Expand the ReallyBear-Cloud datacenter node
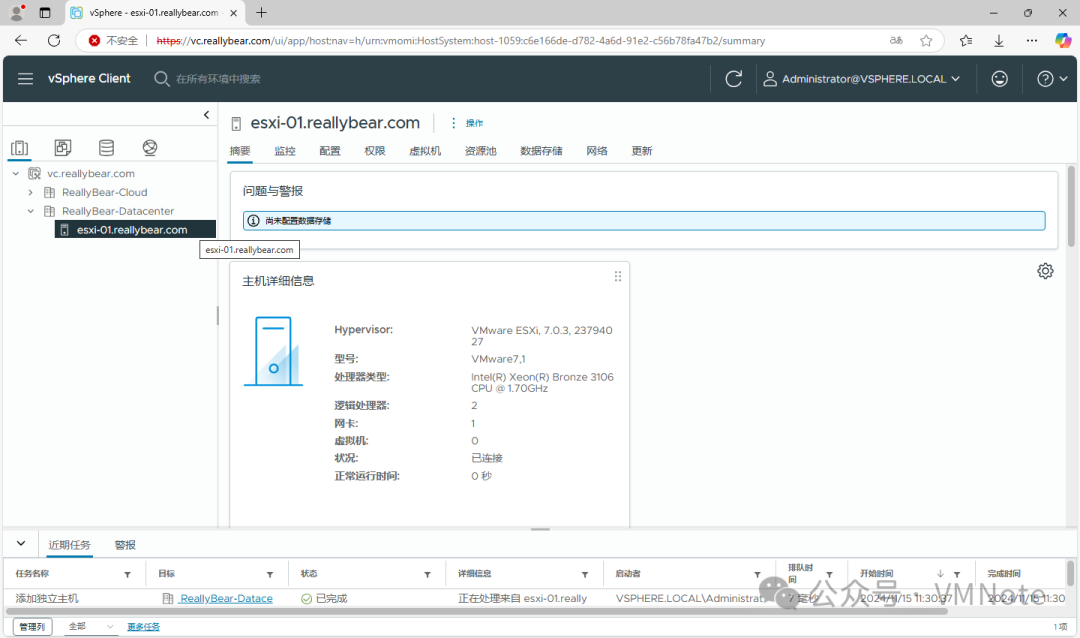The width and height of the screenshot is (1080, 638). pos(30,192)
